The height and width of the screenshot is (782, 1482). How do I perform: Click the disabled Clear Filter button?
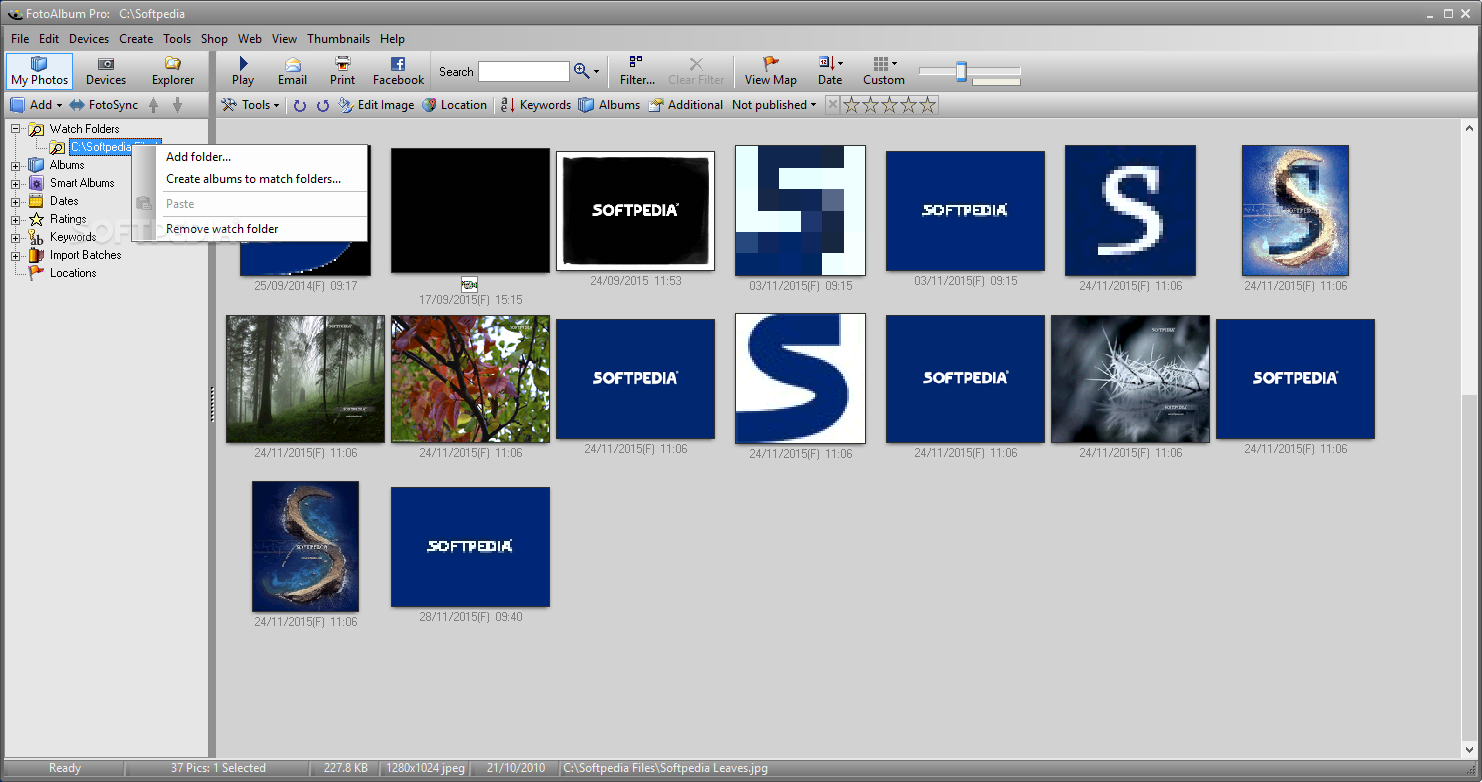coord(696,71)
